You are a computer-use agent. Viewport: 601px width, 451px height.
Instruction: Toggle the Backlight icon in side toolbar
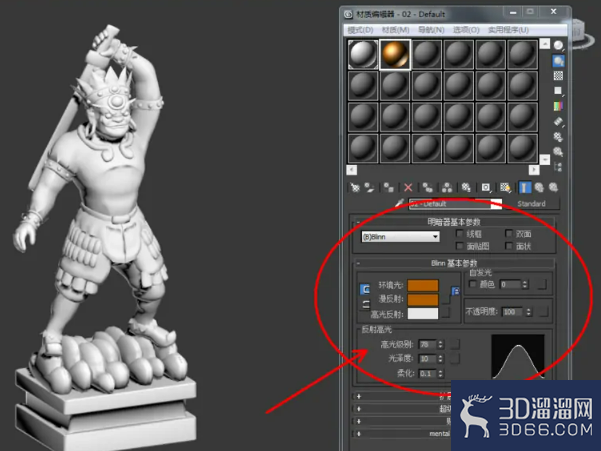[x=558, y=61]
